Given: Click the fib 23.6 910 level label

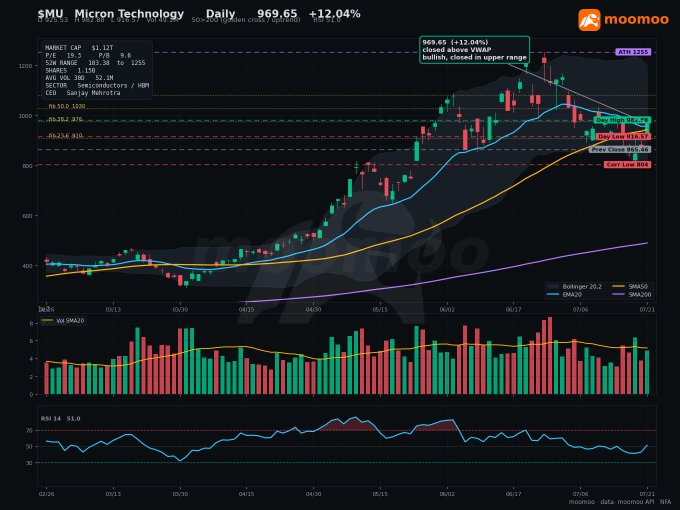Looking at the screenshot, I should point(65,136).
